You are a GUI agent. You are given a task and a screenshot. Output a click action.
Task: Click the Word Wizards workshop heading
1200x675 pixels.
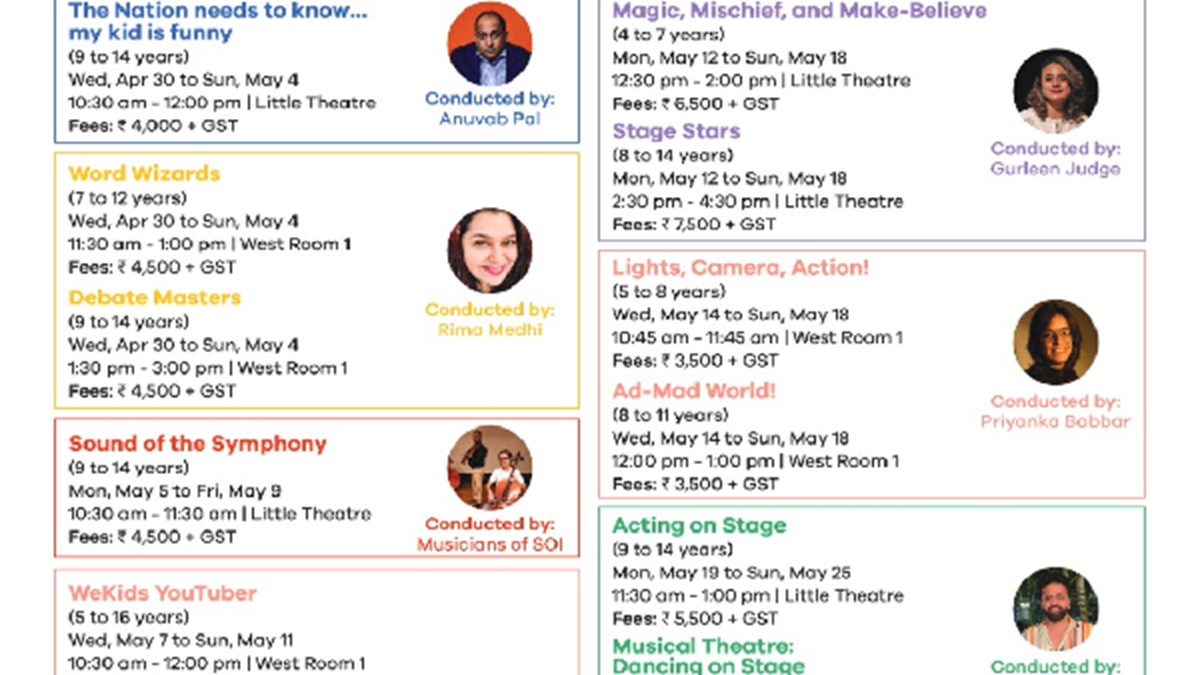144,174
